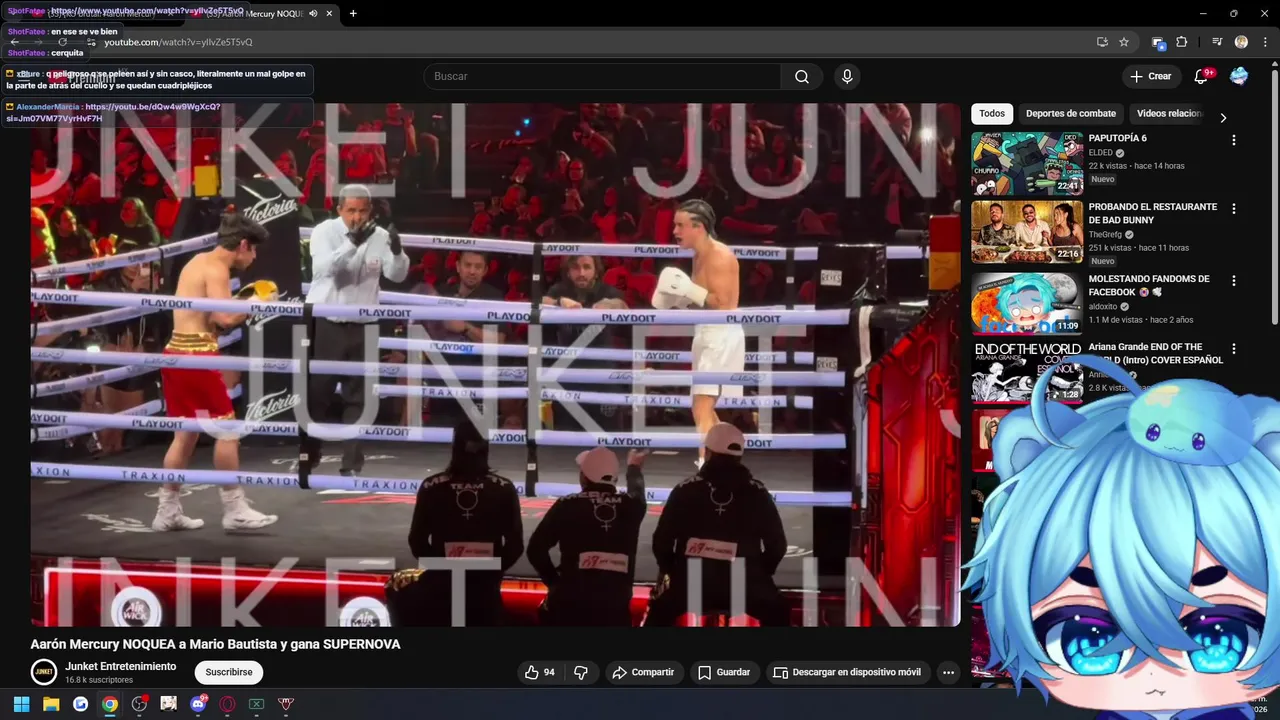Click ELDED channel name
Screen dimensions: 1280x720
pos(1100,153)
